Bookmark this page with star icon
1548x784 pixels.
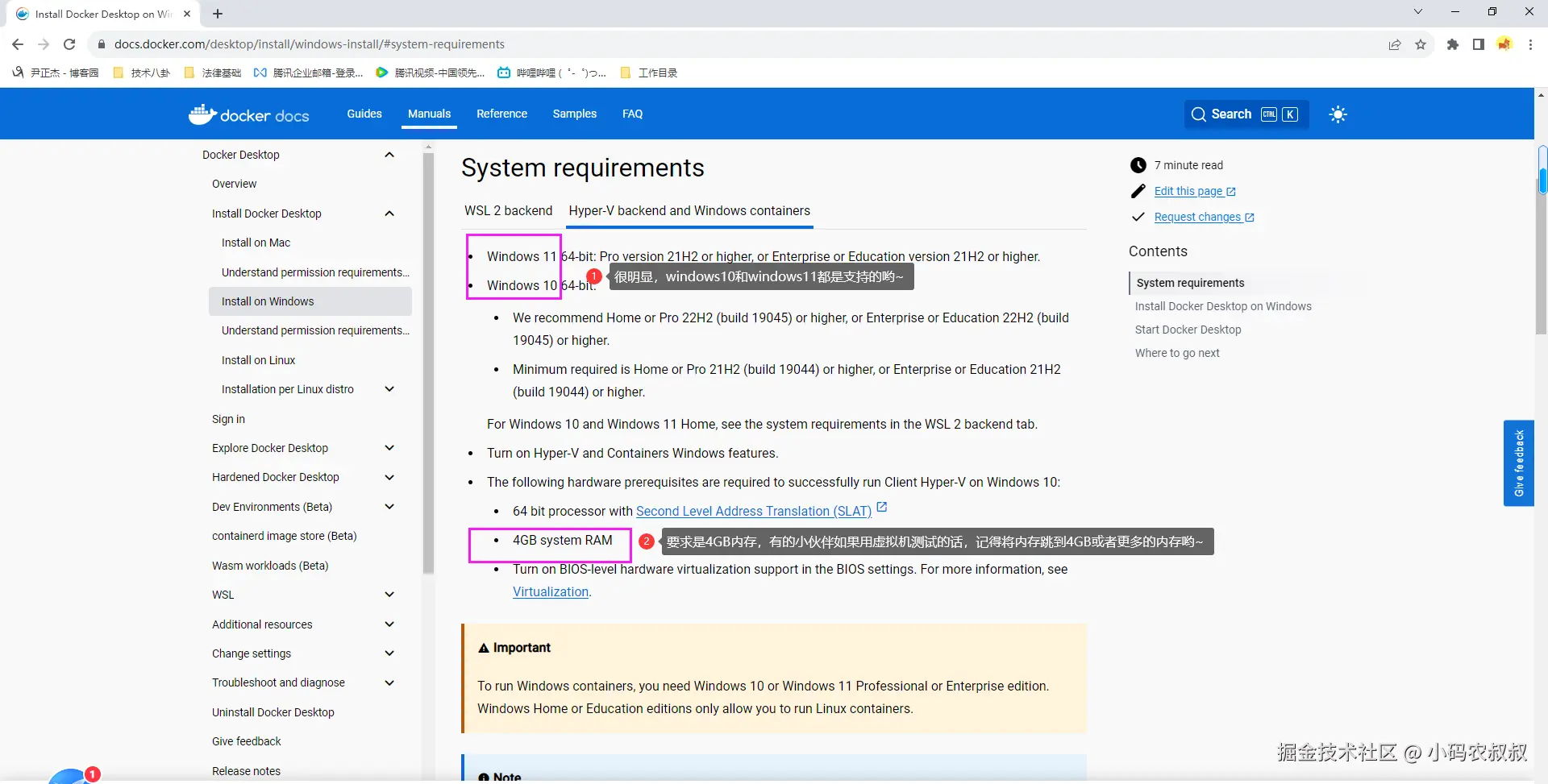(x=1421, y=44)
